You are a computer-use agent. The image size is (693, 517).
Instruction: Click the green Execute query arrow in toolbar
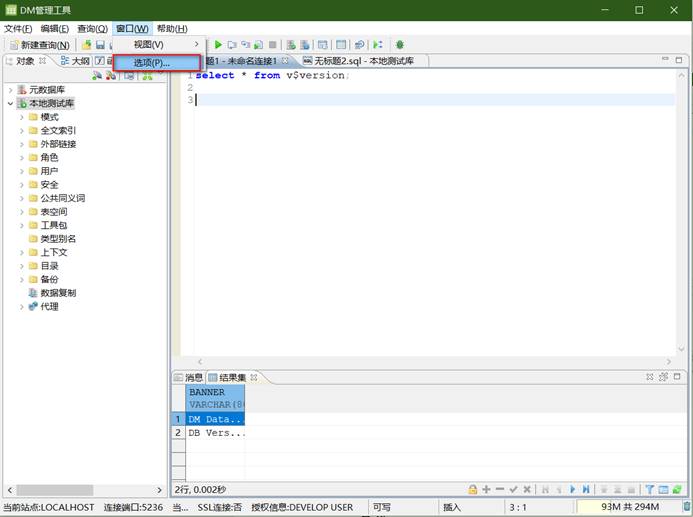[218, 45]
